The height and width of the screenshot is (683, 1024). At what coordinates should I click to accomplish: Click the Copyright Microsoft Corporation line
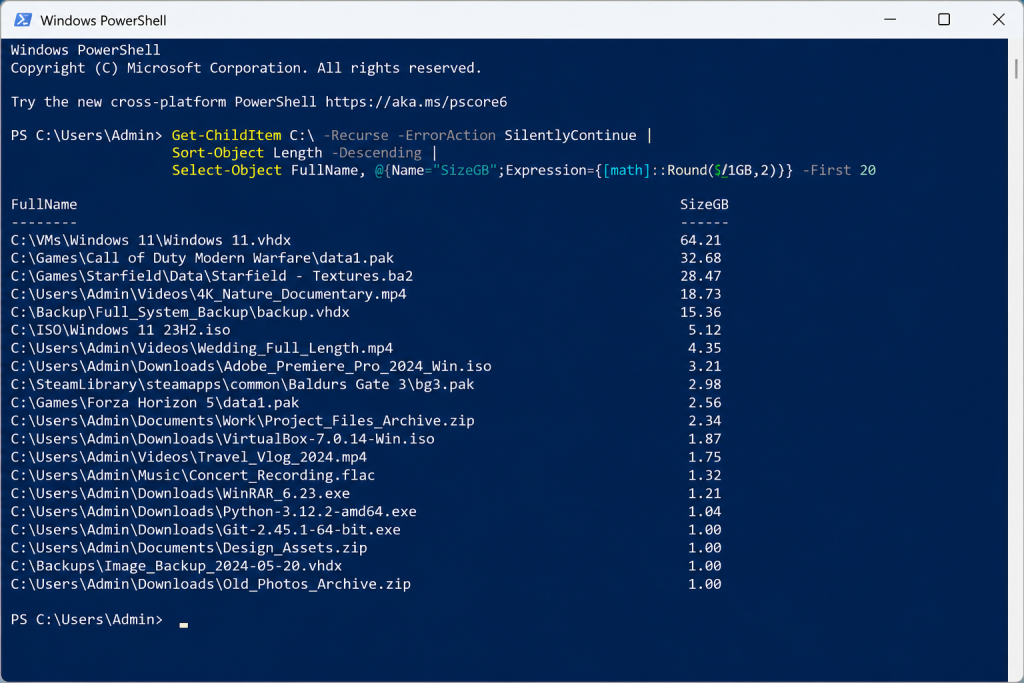pyautogui.click(x=246, y=68)
